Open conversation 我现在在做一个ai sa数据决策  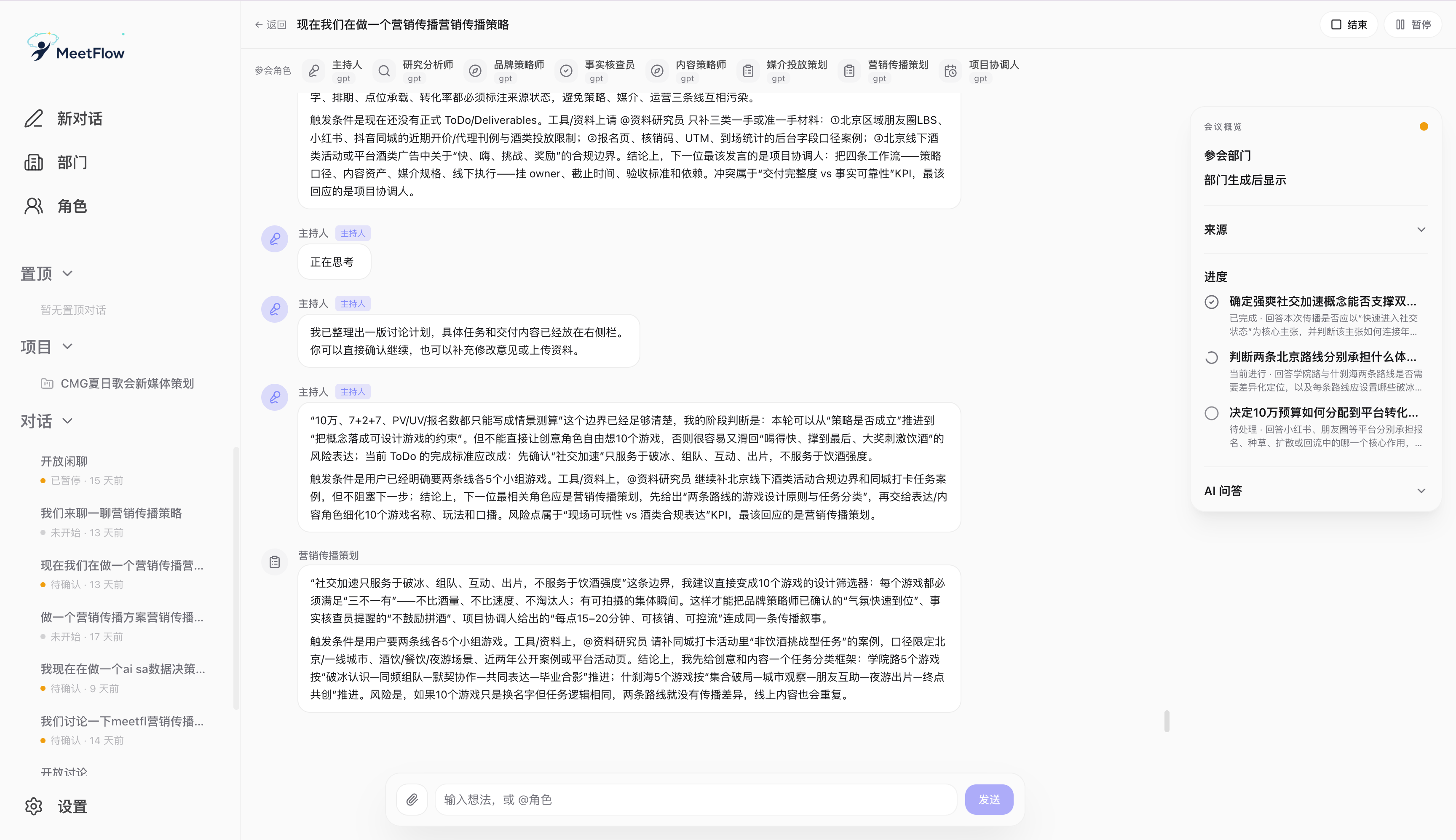pos(122,678)
